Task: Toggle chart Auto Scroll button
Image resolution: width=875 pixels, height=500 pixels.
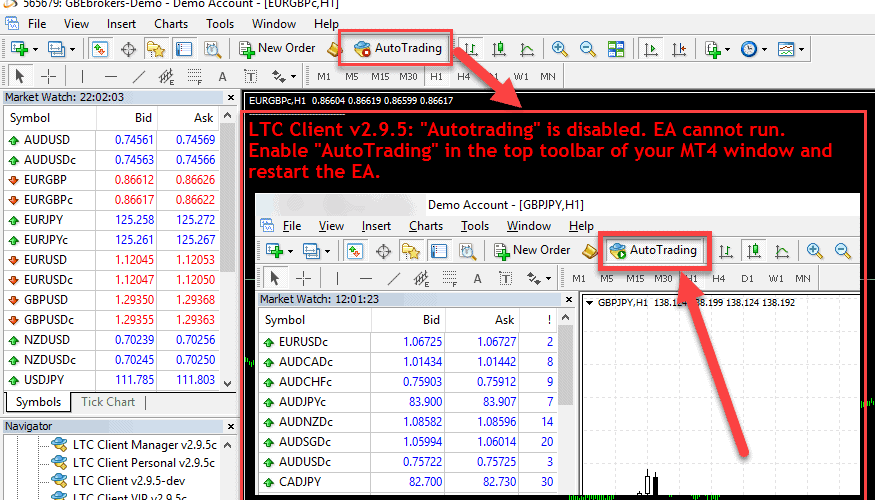Action: [x=651, y=49]
